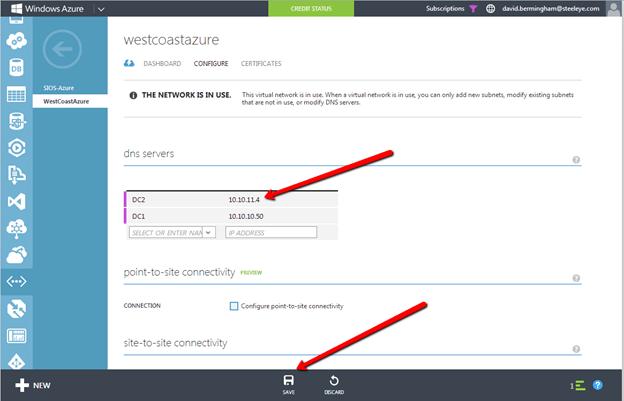Expand the Windows Azure header dropdown chevron
Image resolution: width=624 pixels, height=401 pixels.
100,8
